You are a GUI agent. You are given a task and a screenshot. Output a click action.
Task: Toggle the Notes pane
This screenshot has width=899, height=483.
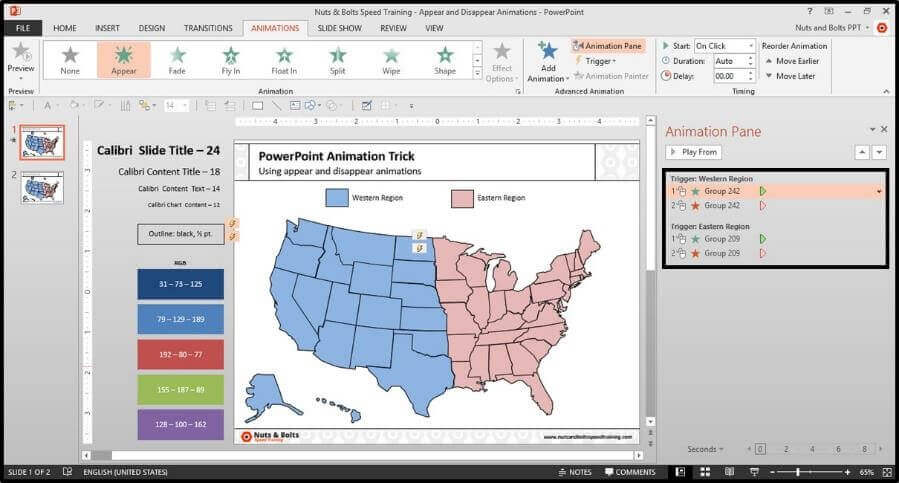(x=574, y=472)
